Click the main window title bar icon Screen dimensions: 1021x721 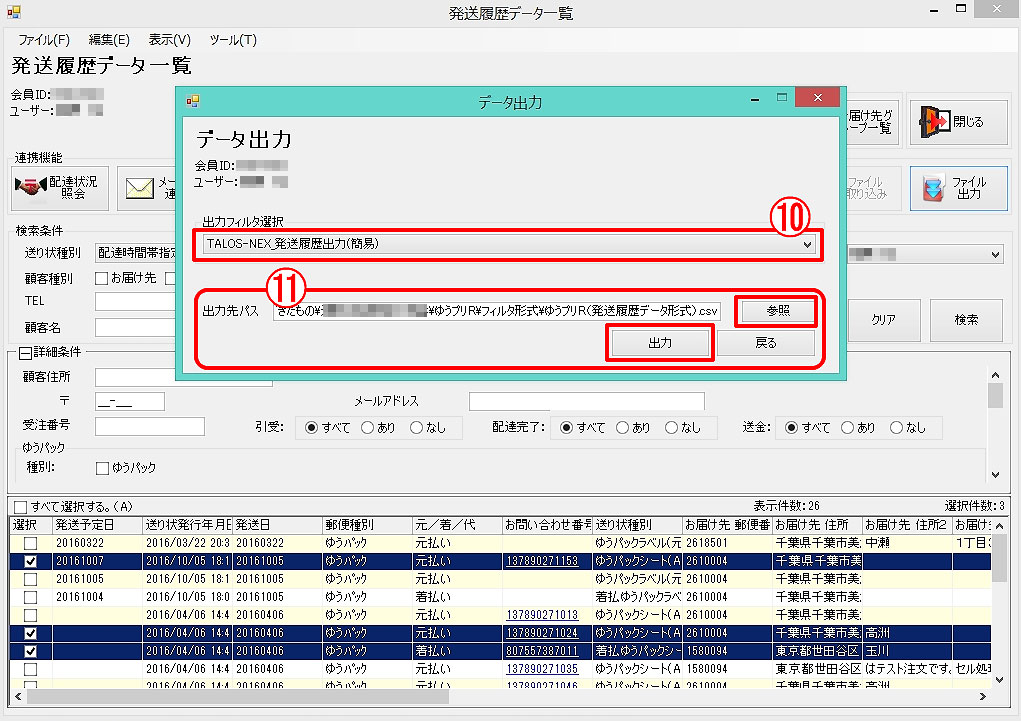(x=13, y=13)
